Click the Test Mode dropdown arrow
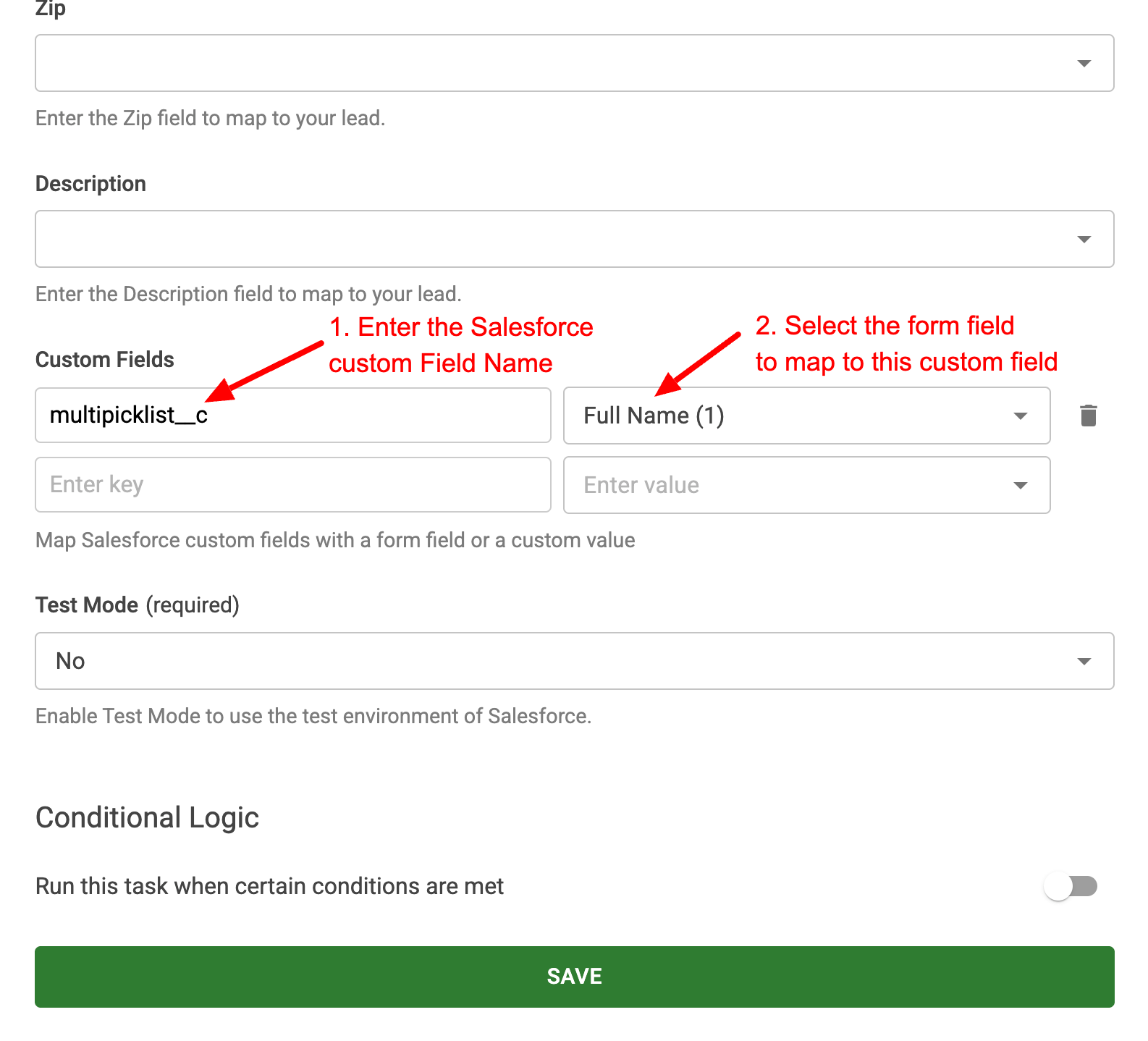The width and height of the screenshot is (1148, 1041). [x=1084, y=662]
